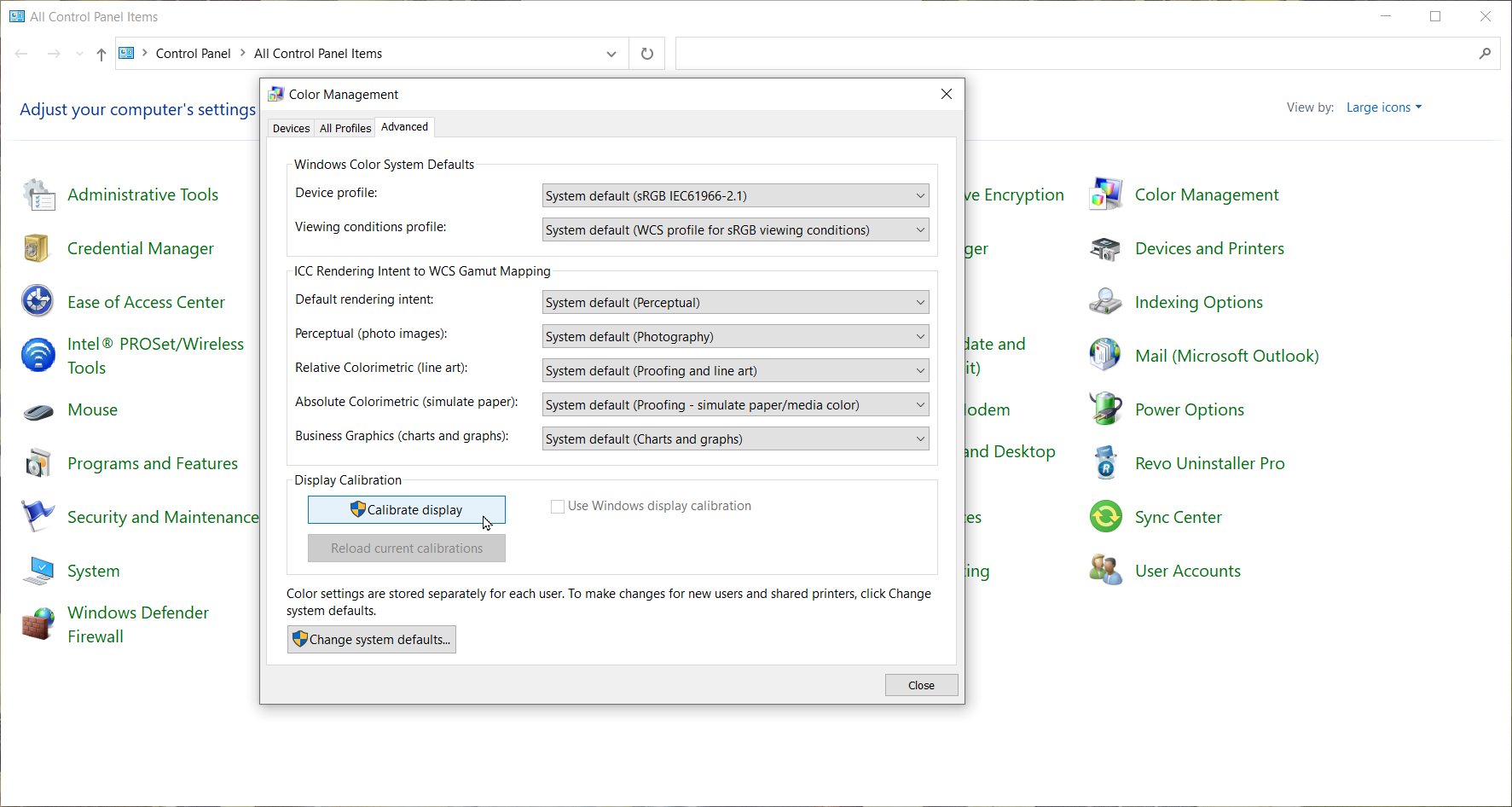Open the Ease of Access Center icon

pos(38,302)
